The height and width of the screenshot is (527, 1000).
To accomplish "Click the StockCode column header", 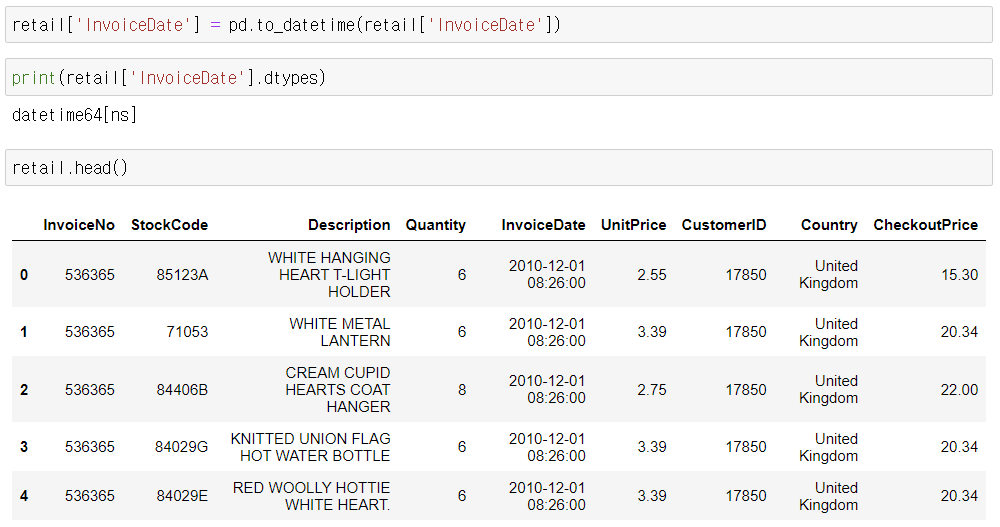I will point(170,225).
